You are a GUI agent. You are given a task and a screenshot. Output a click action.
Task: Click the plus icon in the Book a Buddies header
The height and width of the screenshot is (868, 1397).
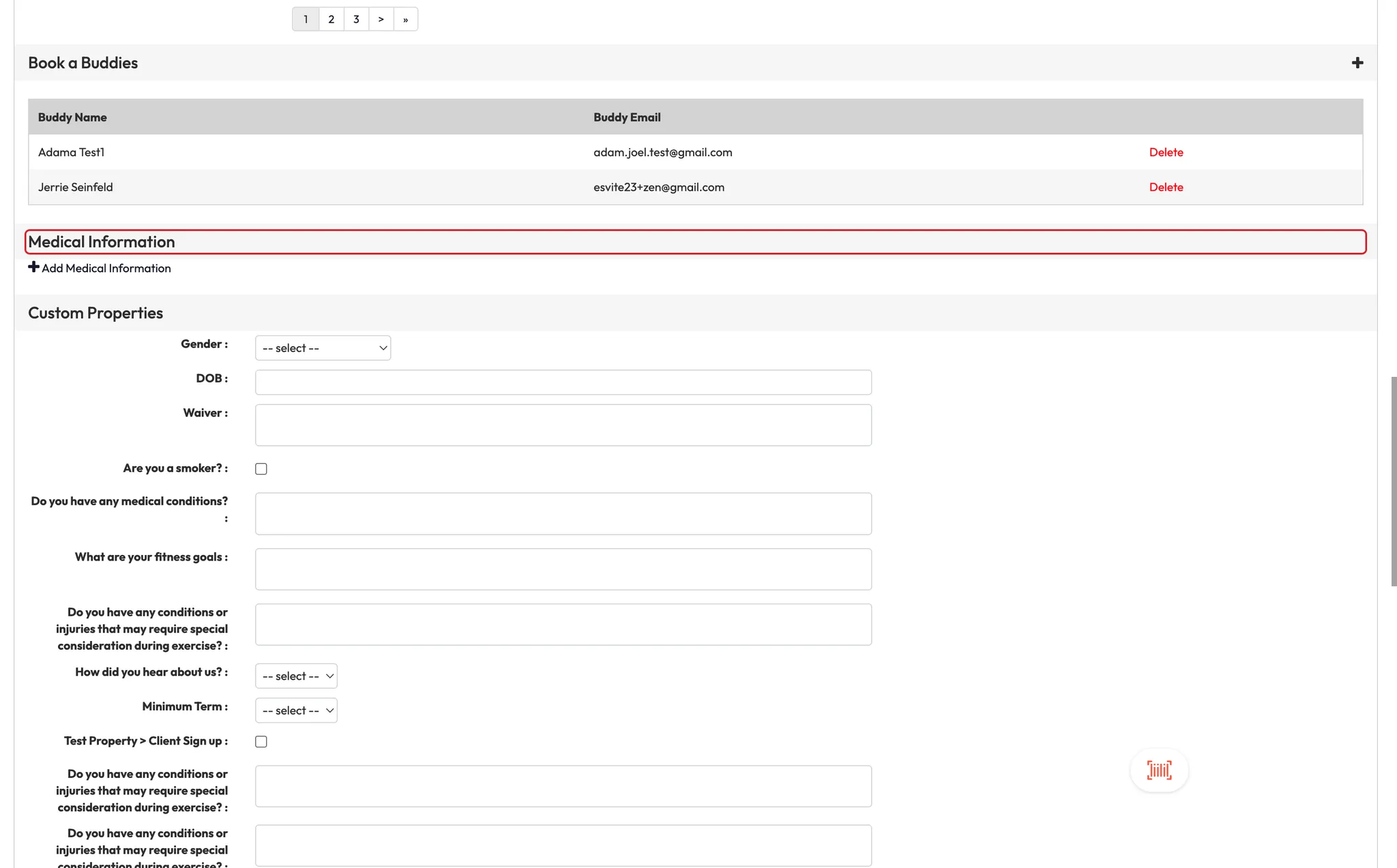[1357, 63]
